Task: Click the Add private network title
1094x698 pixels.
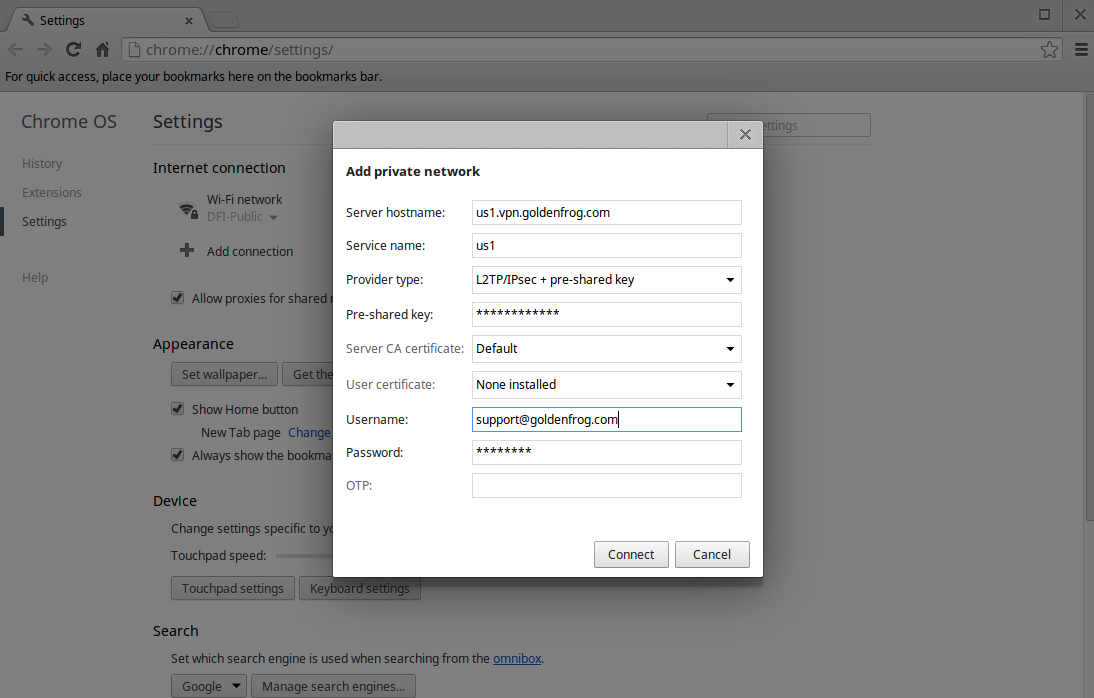Action: [413, 172]
